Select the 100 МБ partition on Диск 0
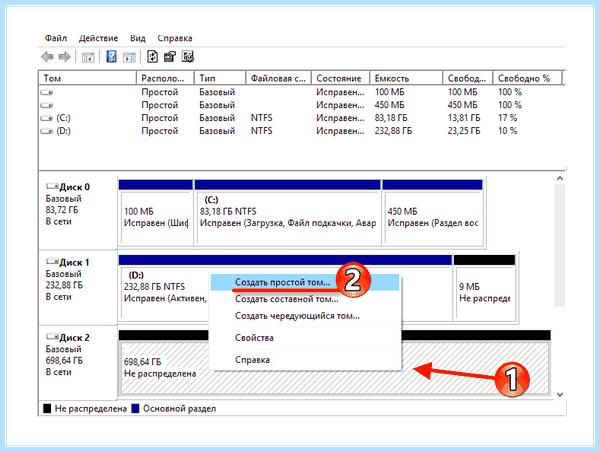 coord(155,213)
